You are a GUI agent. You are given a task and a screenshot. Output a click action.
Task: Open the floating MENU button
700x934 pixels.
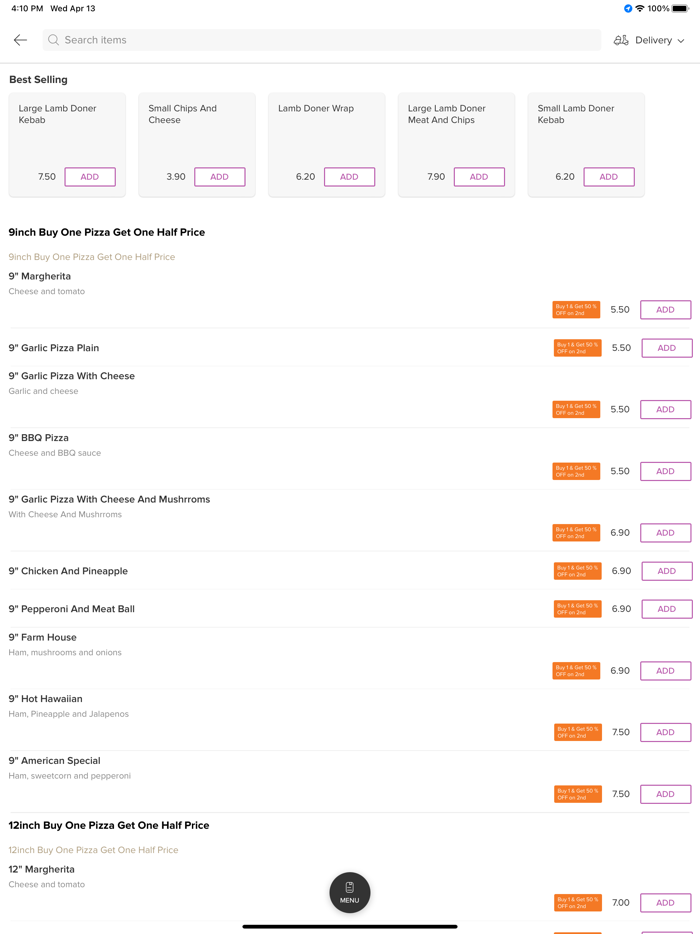click(349, 892)
